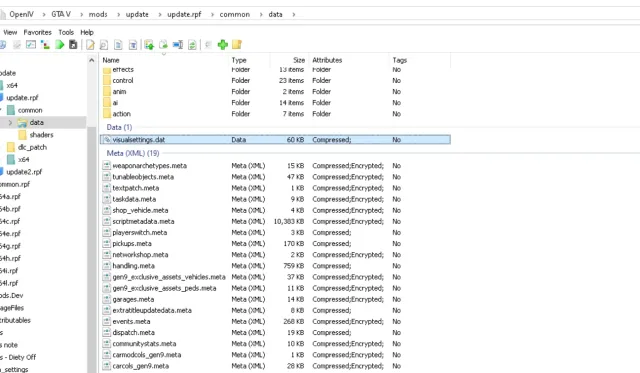Open the Tools menu

coord(66,32)
